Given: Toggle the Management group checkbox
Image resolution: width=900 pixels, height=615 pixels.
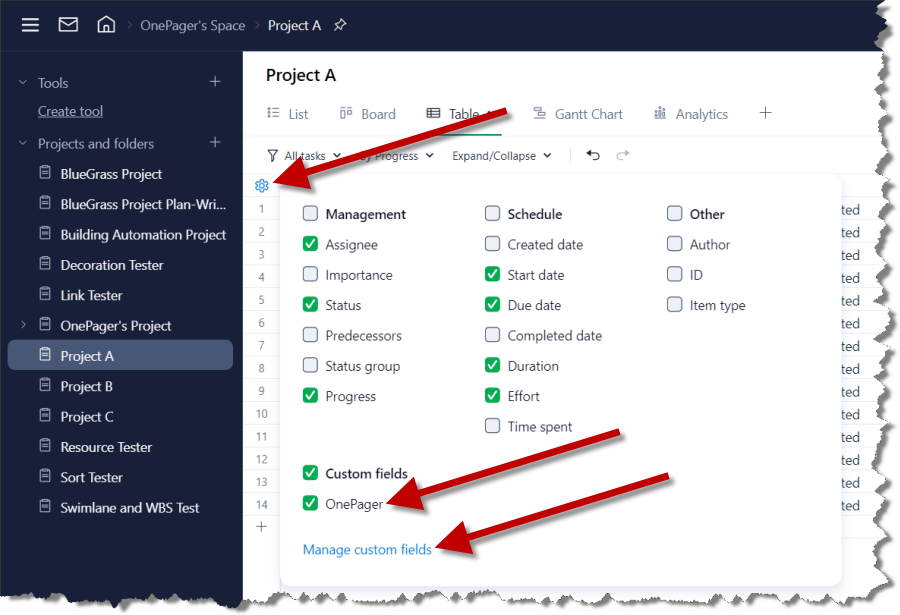Looking at the screenshot, I should pos(310,214).
